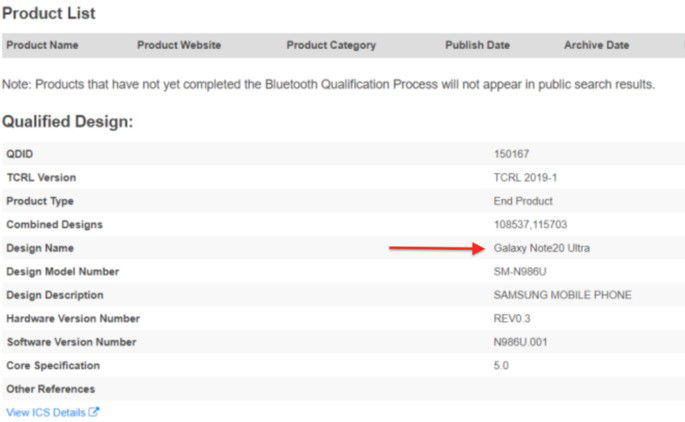The height and width of the screenshot is (422, 685).
Task: Click the Qualified Design heading
Action: point(67,121)
